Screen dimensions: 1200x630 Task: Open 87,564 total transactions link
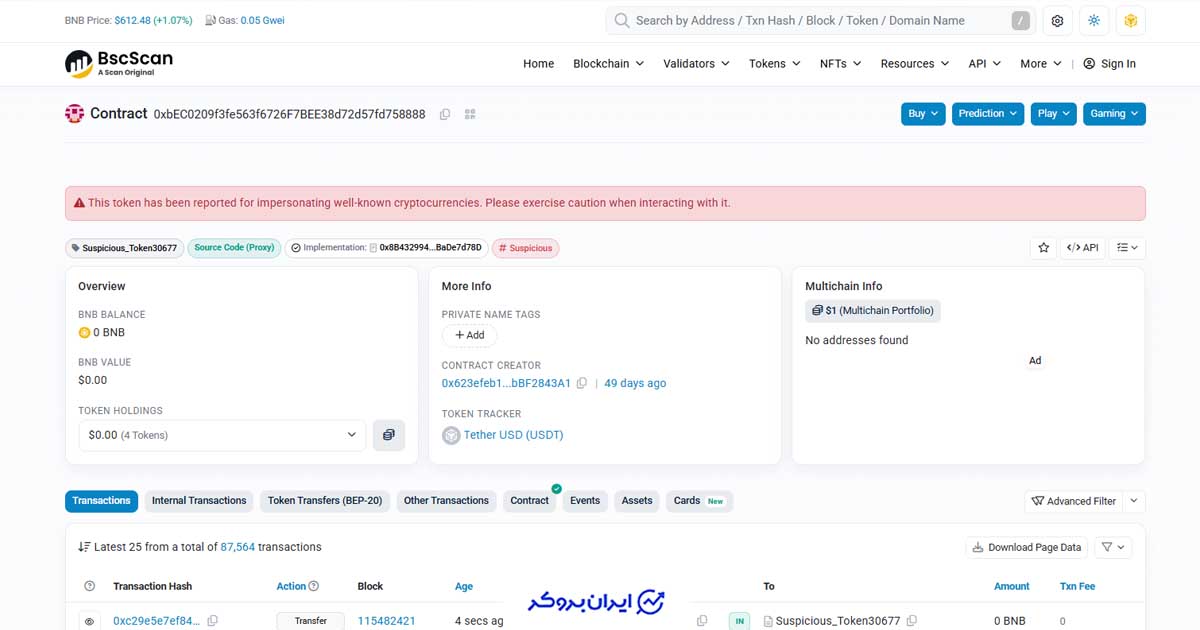238,547
